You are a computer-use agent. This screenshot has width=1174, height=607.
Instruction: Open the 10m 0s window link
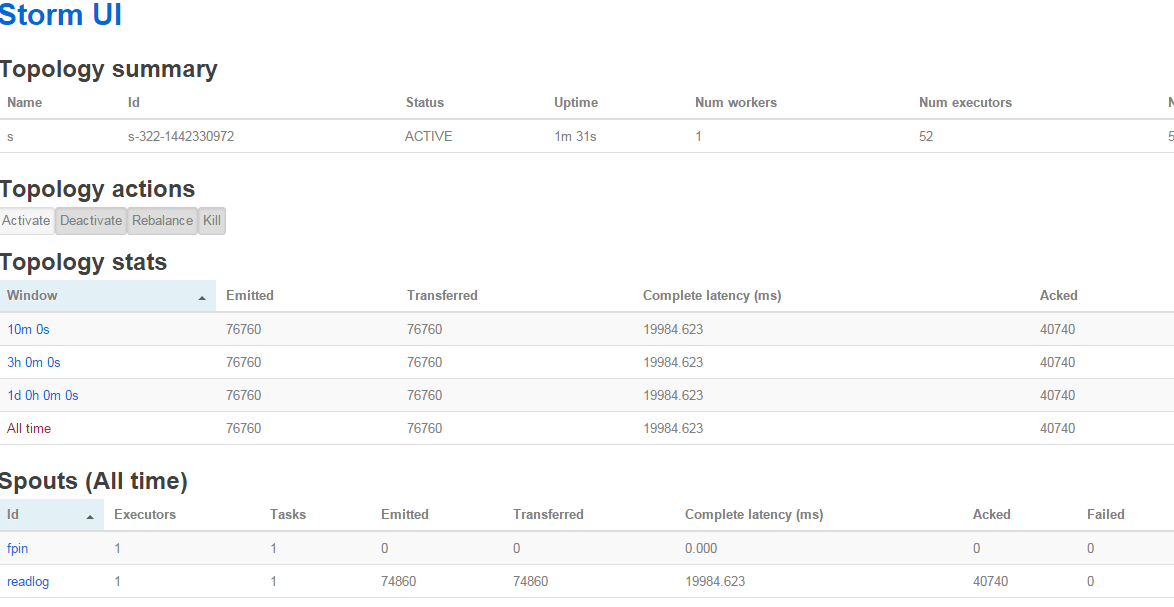click(28, 329)
